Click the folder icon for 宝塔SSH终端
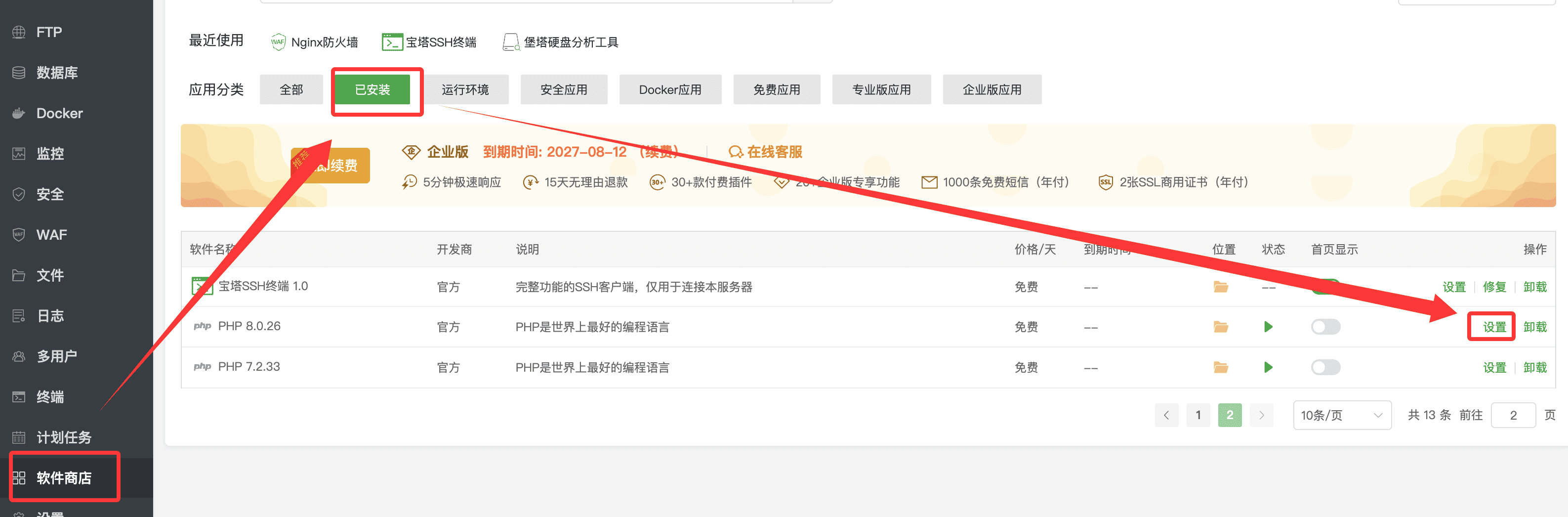The image size is (1568, 517). click(x=1220, y=287)
